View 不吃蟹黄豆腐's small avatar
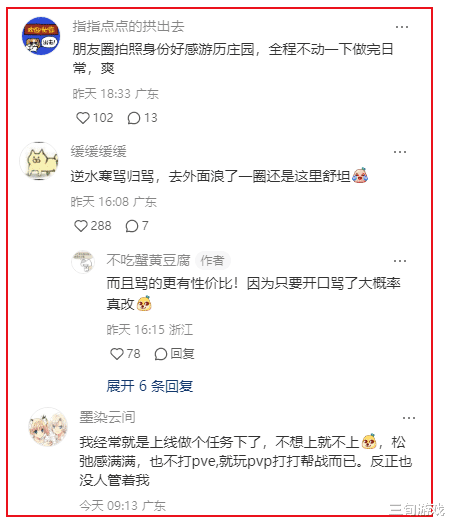Screen dimensions: 452x526 (x=83, y=261)
